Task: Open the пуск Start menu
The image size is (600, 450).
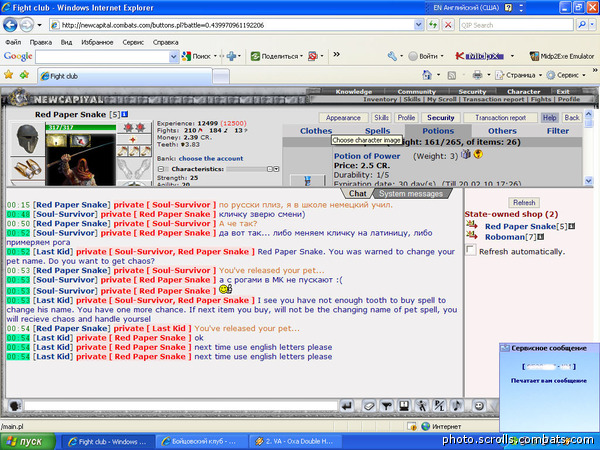Action: click(x=28, y=441)
